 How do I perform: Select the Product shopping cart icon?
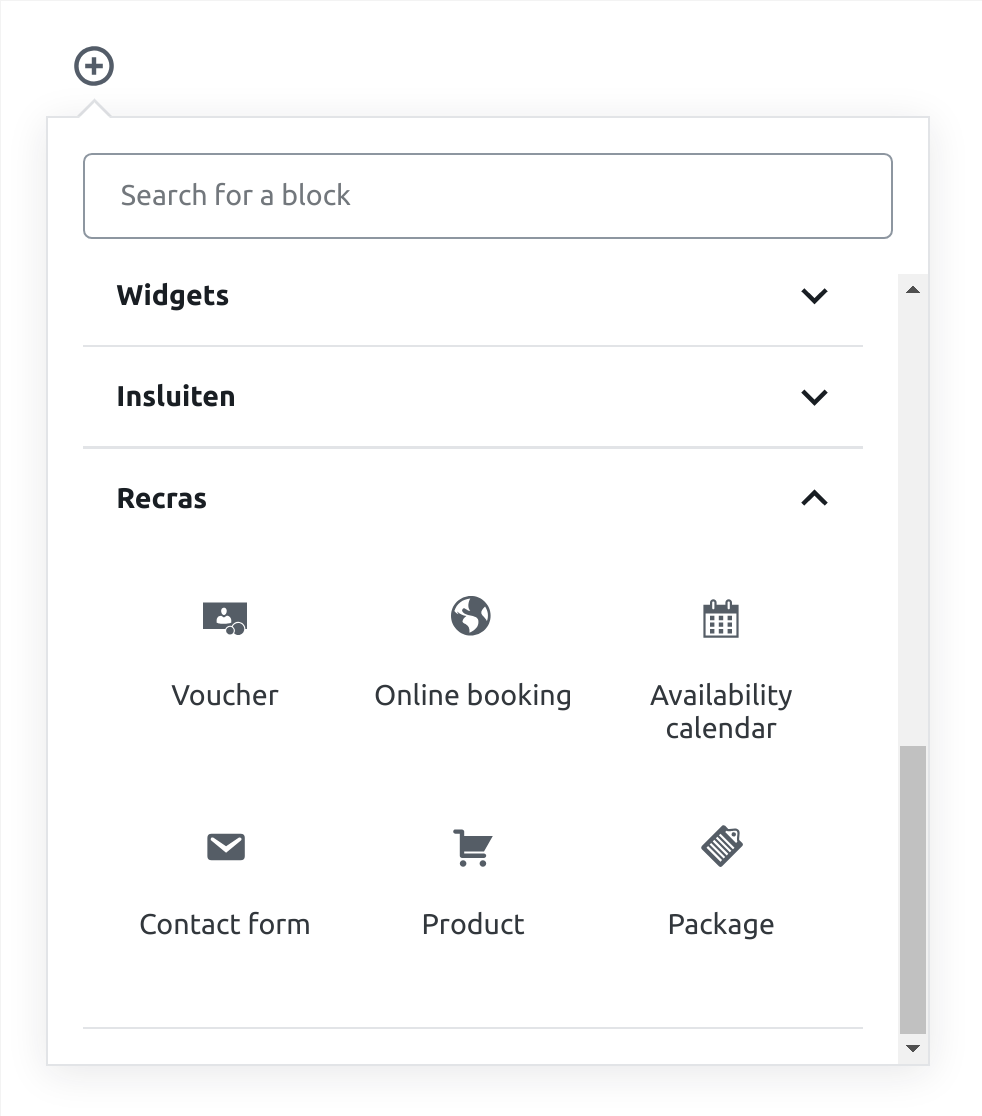(x=472, y=848)
